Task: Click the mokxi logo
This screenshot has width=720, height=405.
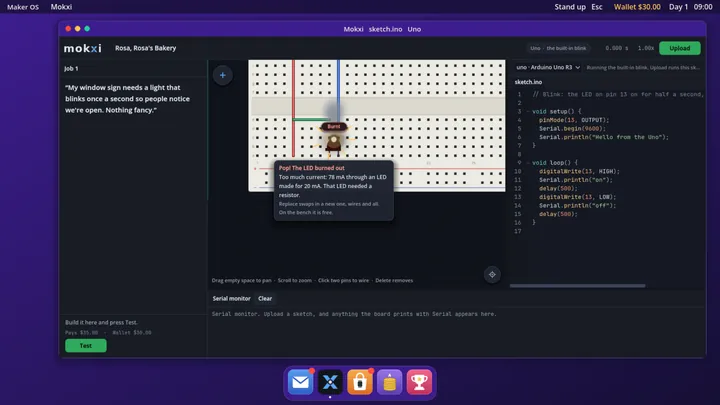Action: 83,48
